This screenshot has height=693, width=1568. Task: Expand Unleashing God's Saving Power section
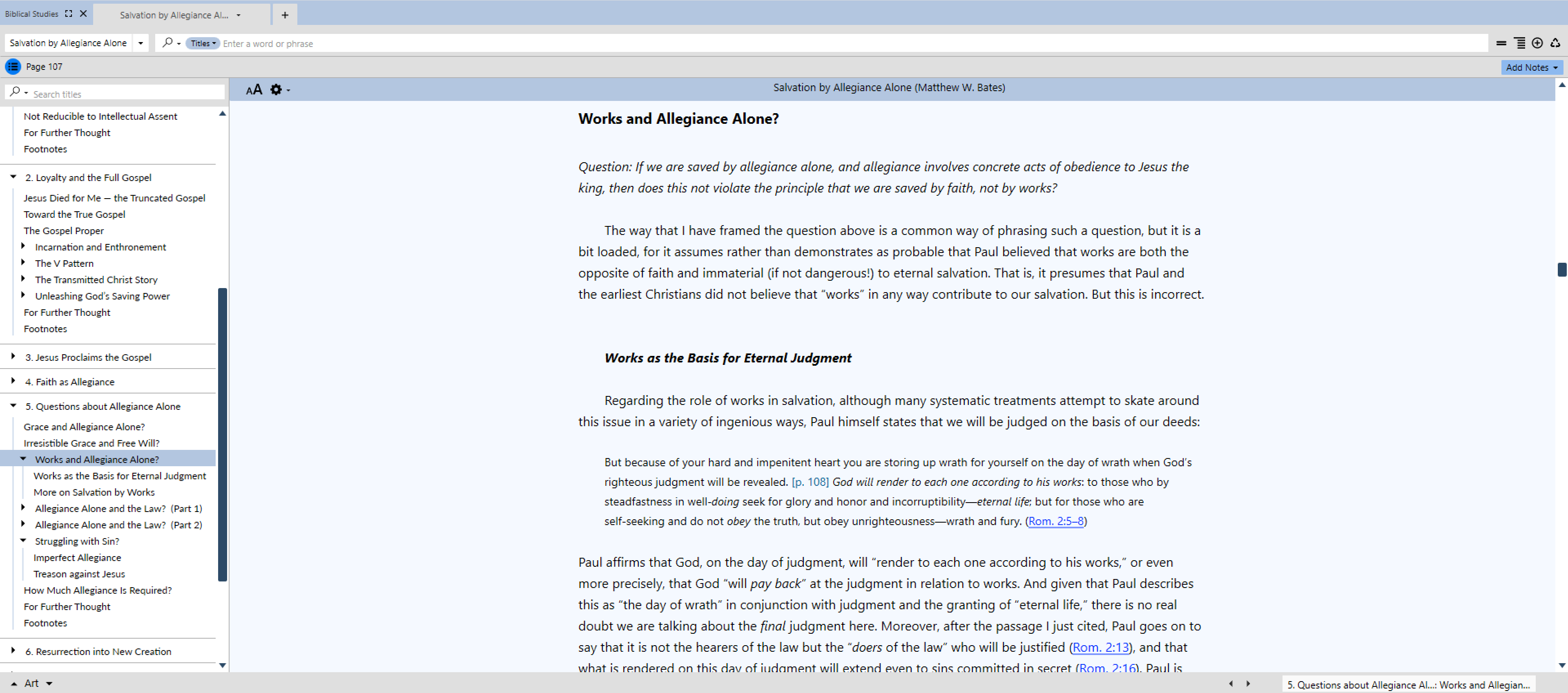coord(23,295)
